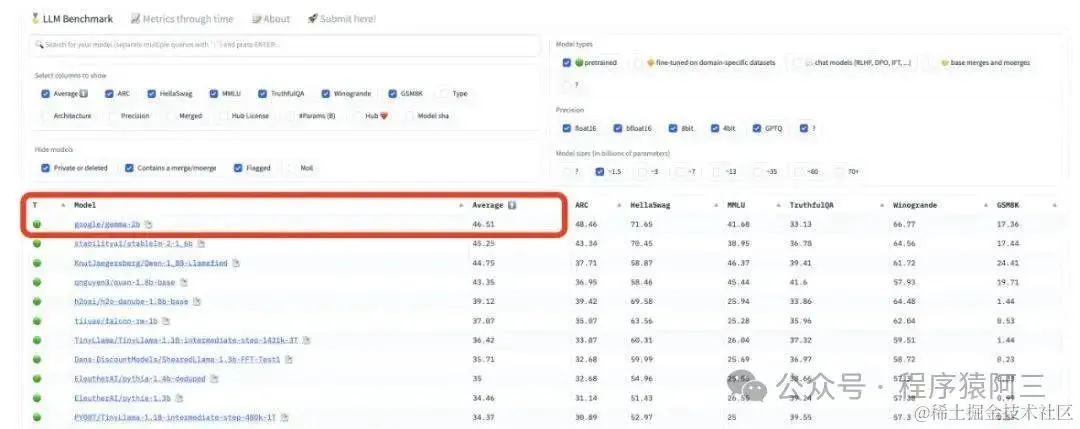Screen dimensions: 1080x429
Task: Click details icon beside google/gemma-2b
Action: click(x=149, y=224)
